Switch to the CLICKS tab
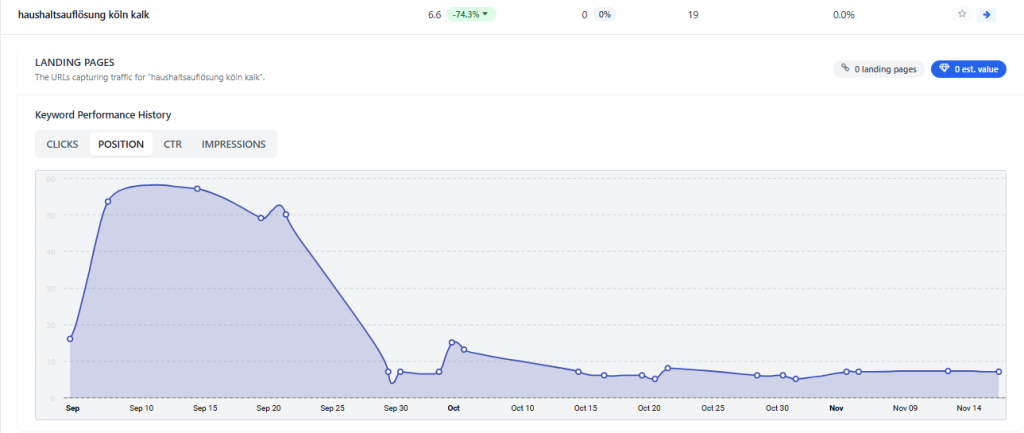This screenshot has width=1024, height=433. pyautogui.click(x=62, y=144)
